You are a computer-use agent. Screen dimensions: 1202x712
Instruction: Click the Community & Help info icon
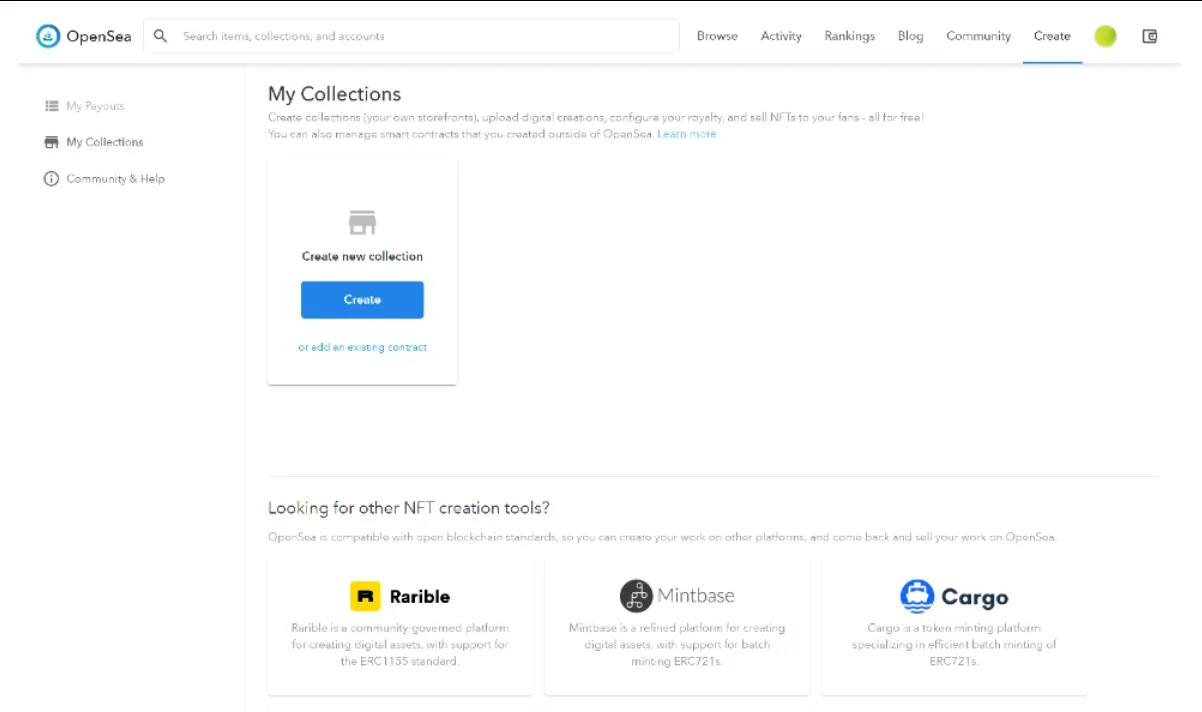coord(52,179)
